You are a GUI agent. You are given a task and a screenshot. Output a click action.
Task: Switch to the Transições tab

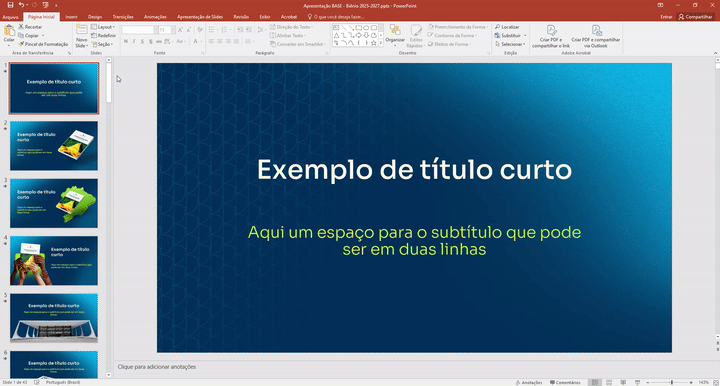click(123, 17)
